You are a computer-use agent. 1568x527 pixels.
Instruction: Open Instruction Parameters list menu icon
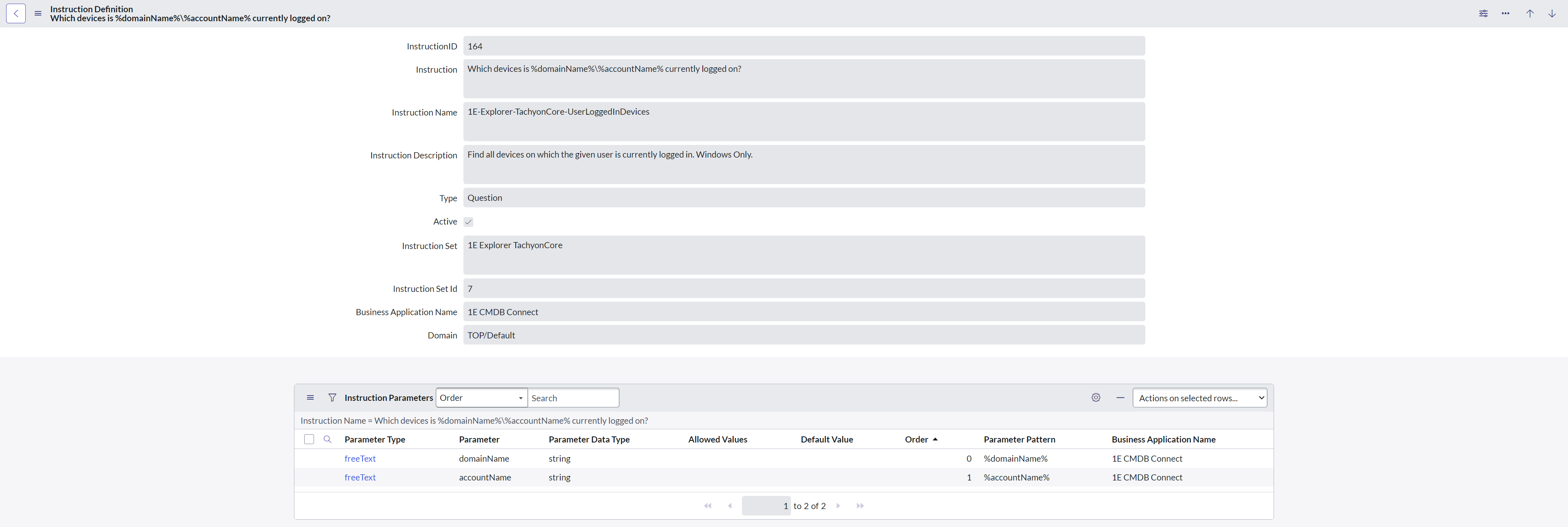click(310, 397)
